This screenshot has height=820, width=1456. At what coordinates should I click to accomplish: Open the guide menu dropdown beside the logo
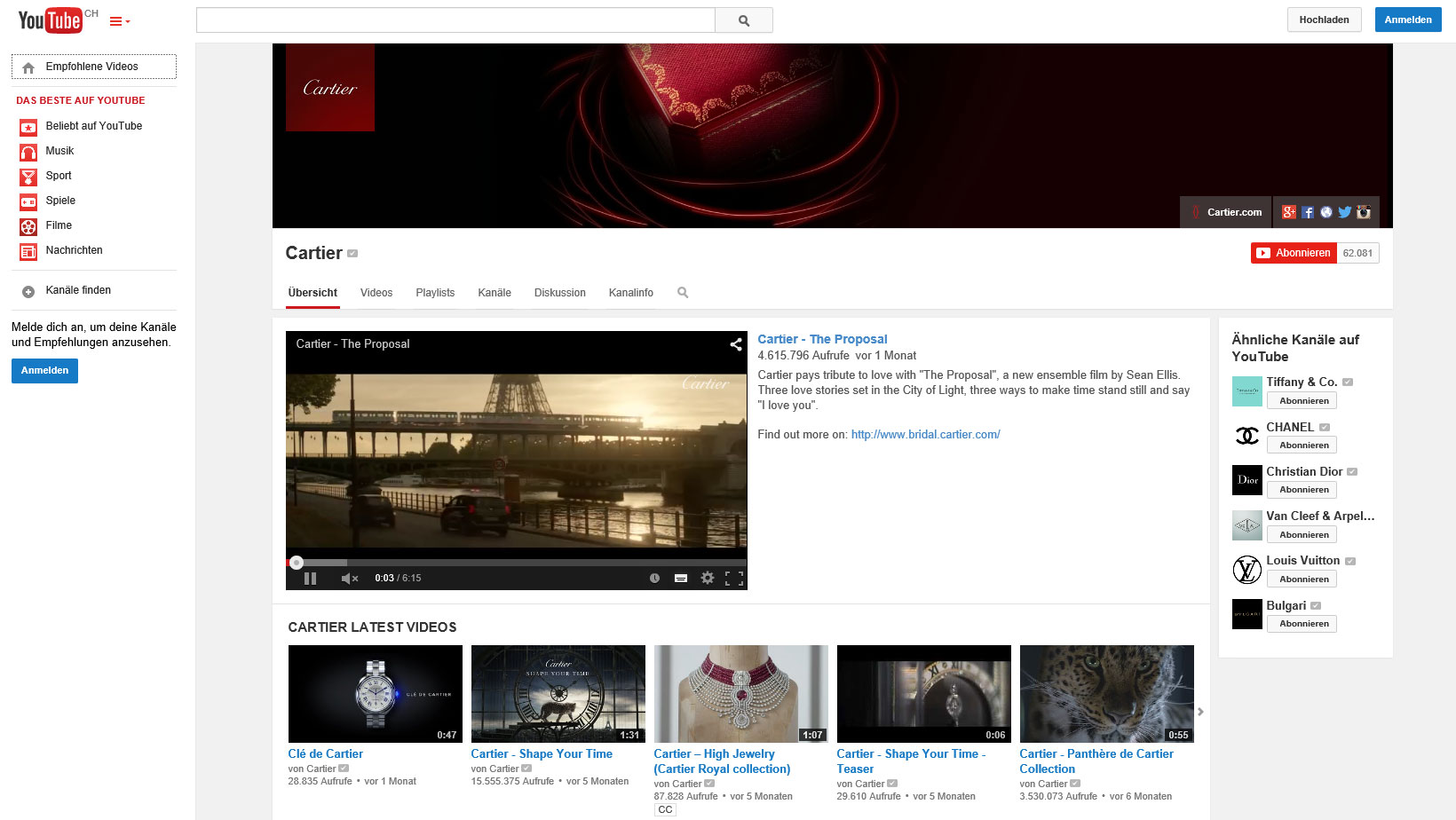tap(120, 21)
